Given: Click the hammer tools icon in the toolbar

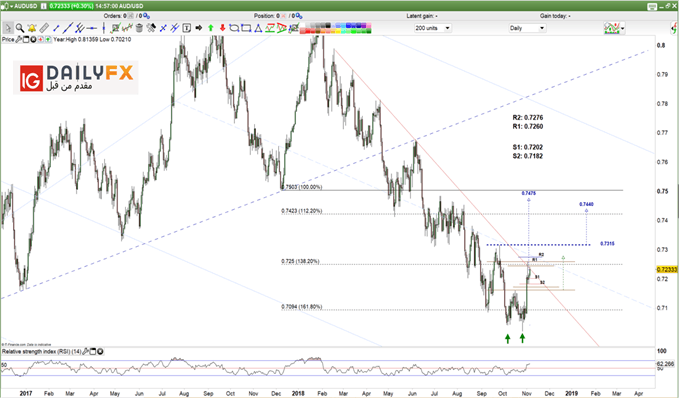Looking at the screenshot, I should [x=151, y=28].
